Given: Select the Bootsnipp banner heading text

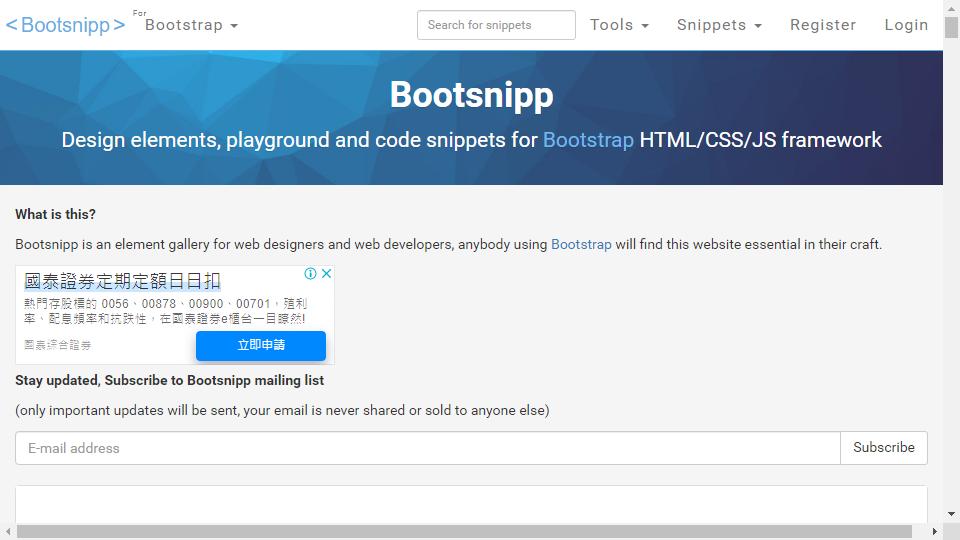Looking at the screenshot, I should (x=471, y=95).
